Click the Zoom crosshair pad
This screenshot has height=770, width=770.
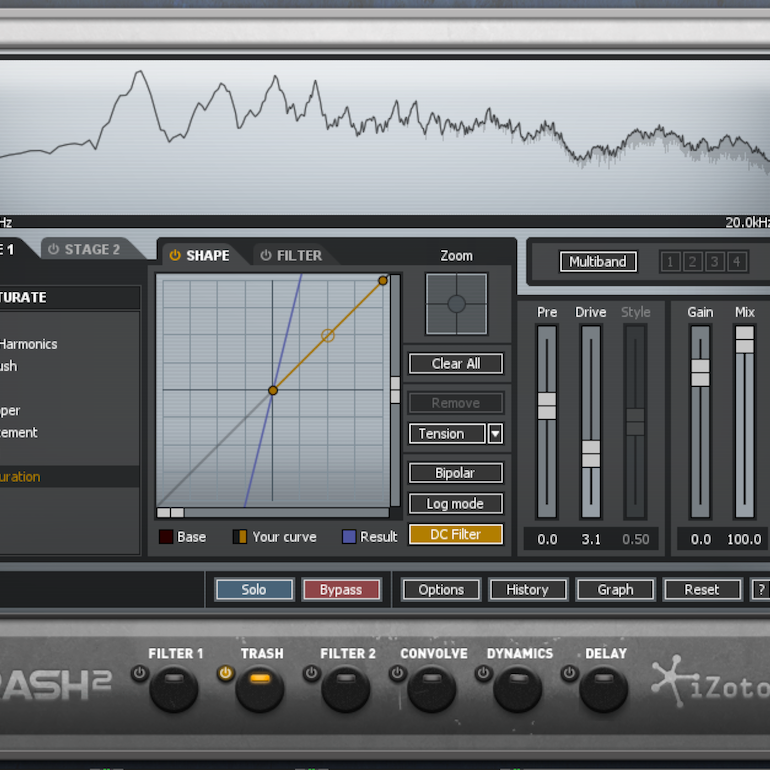point(456,304)
